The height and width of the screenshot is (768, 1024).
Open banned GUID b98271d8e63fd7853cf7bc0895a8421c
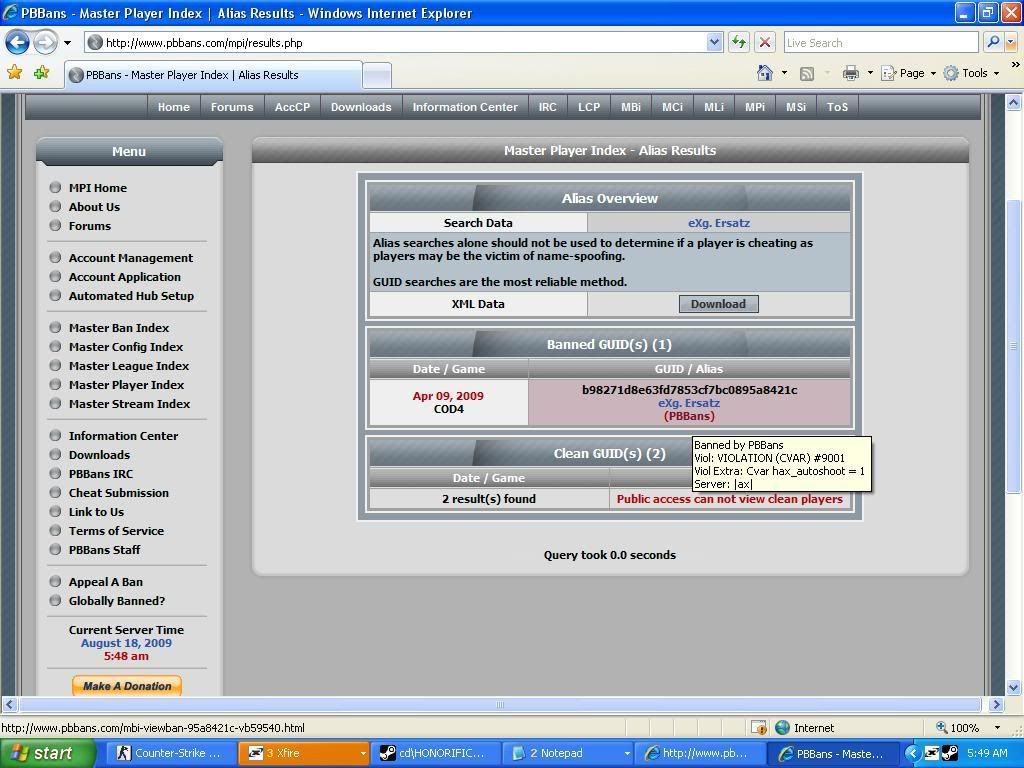point(689,390)
